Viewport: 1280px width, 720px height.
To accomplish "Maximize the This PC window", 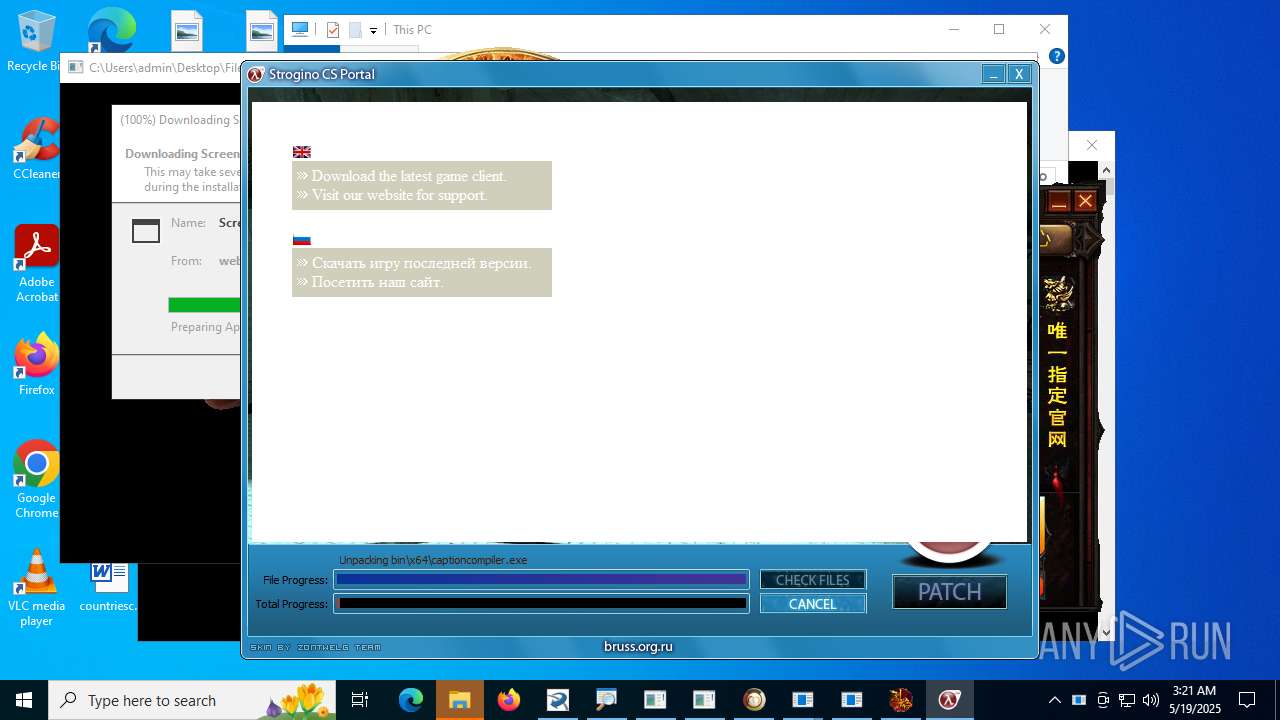I will point(998,29).
